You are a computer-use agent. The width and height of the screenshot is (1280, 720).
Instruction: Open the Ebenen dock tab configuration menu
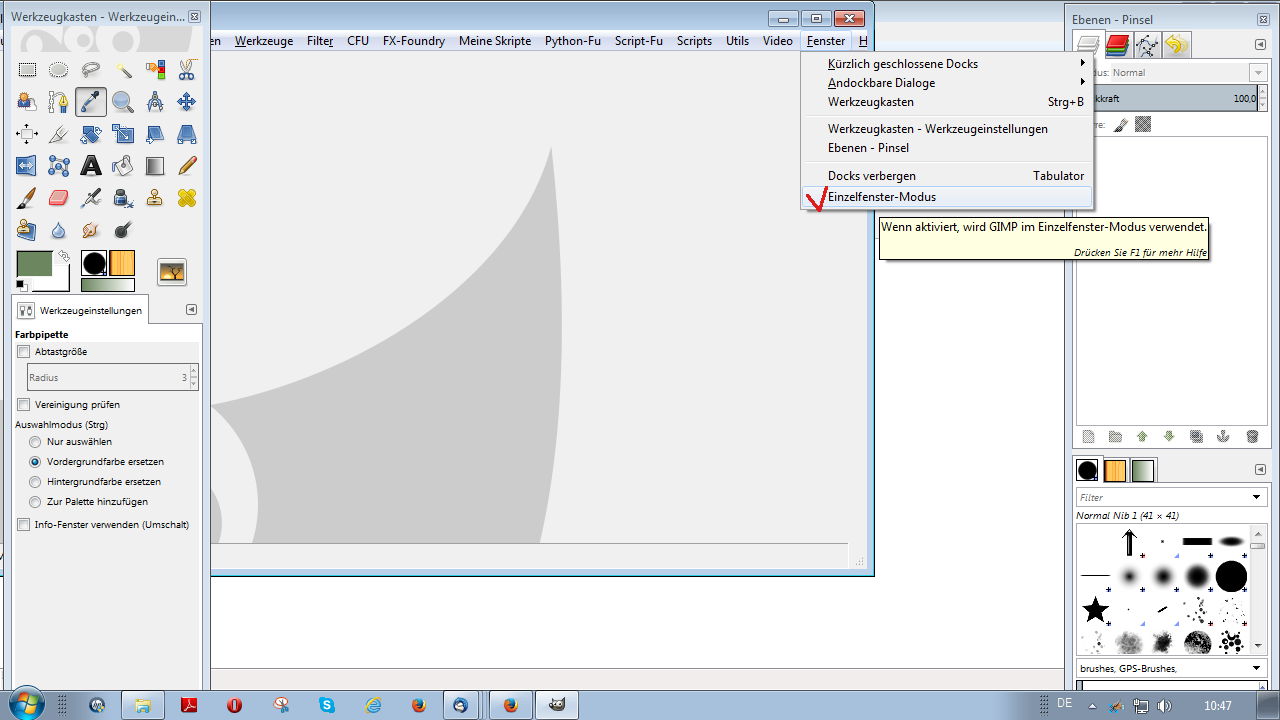tap(1260, 45)
